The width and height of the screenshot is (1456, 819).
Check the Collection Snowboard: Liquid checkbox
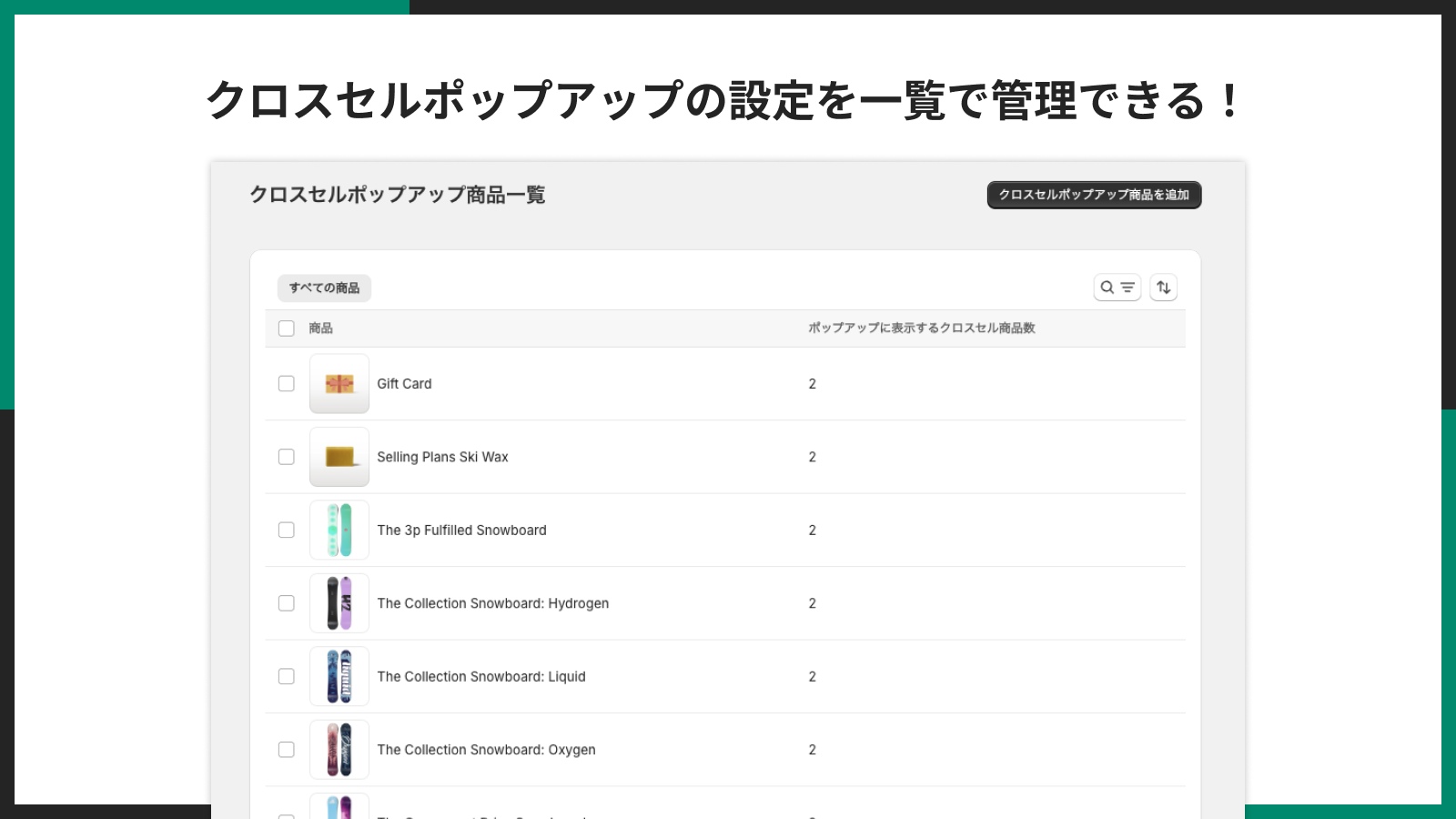pyautogui.click(x=287, y=676)
